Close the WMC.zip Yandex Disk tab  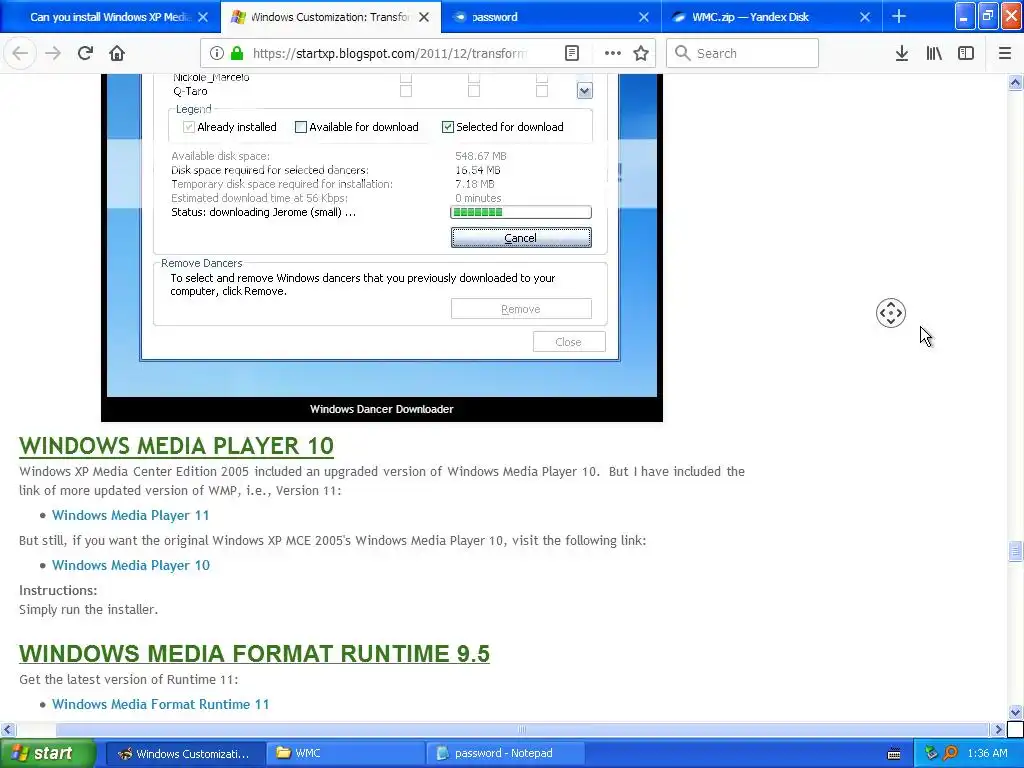click(x=865, y=17)
